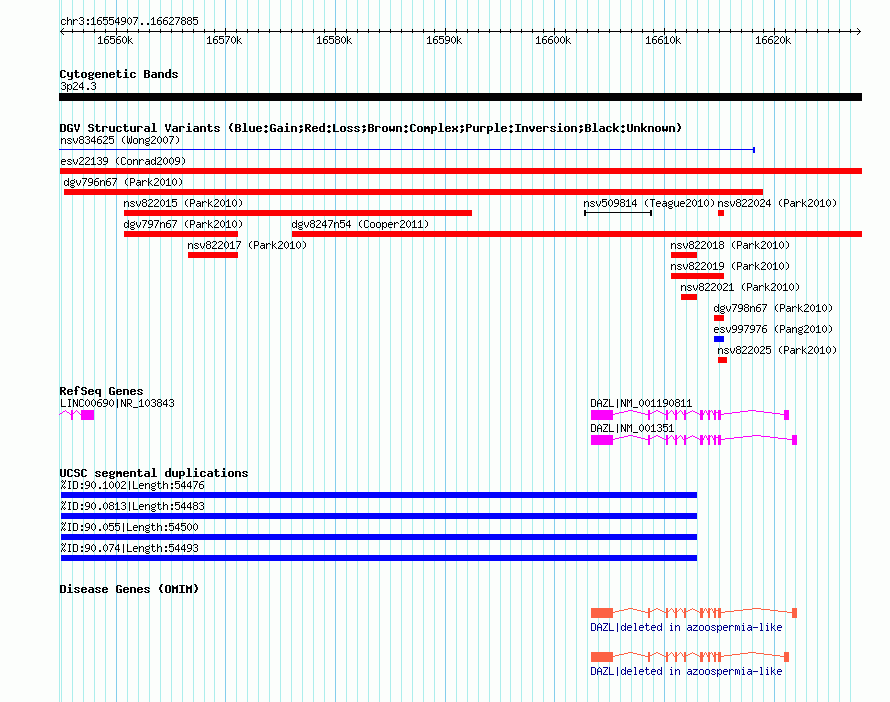Click the red esv22139 loss bar

pyautogui.click(x=460, y=171)
